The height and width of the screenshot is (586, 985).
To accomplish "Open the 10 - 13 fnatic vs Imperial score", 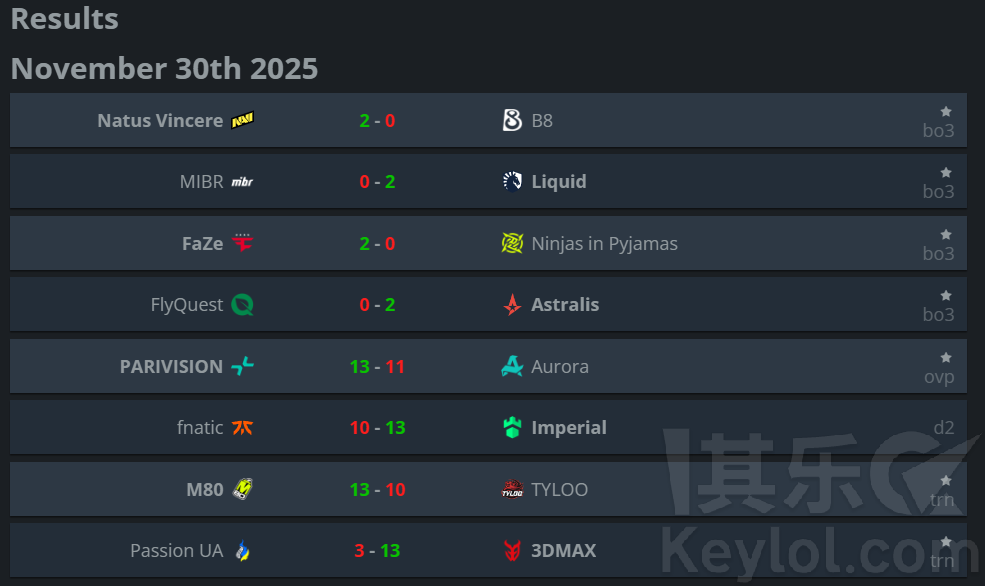I will coord(377,428).
